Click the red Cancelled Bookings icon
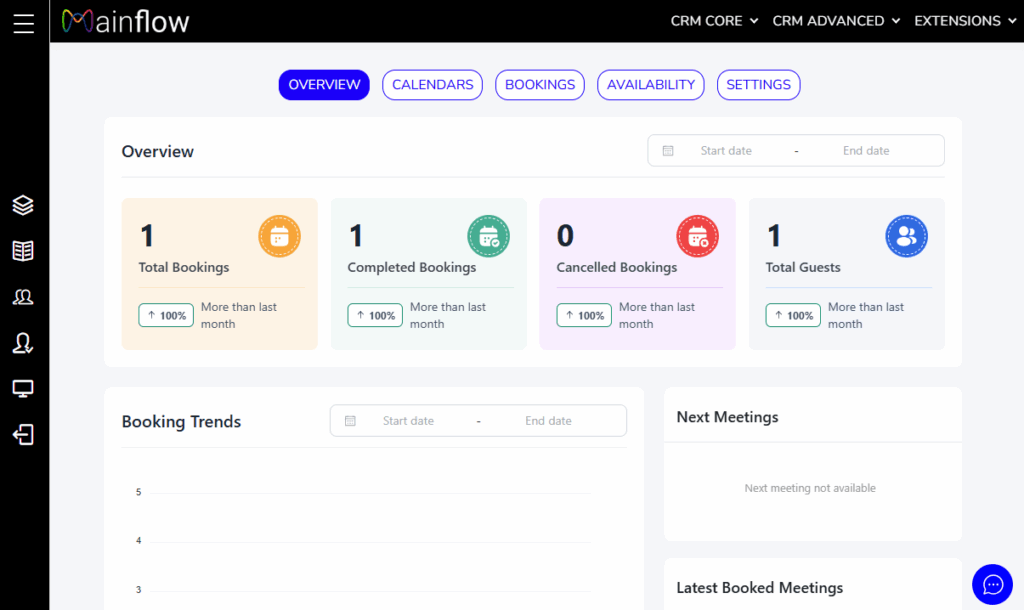Image resolution: width=1024 pixels, height=610 pixels. point(697,236)
